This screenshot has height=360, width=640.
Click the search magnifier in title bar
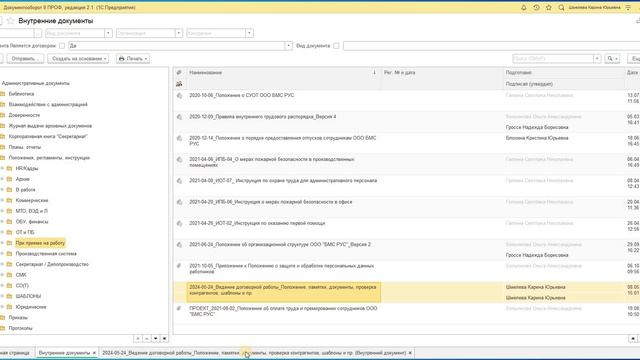pyautogui.click(x=561, y=8)
